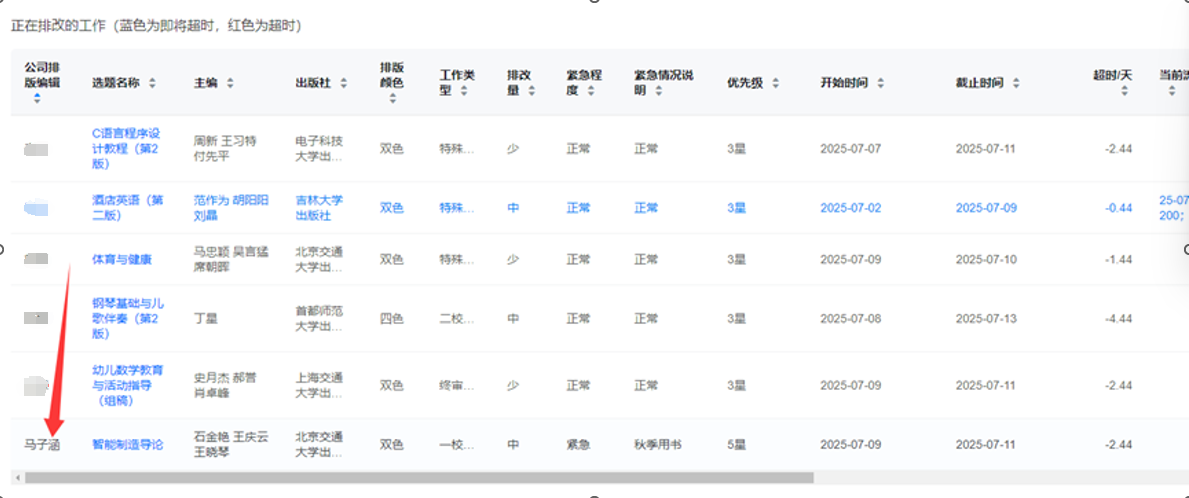Sort by 公司排版编辑 column sort icon

click(37, 98)
